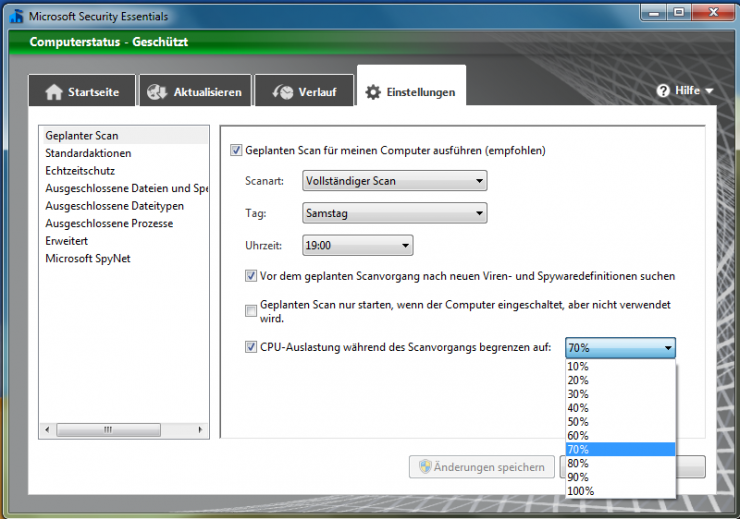Click the question mark Hilfe icon

[663, 91]
